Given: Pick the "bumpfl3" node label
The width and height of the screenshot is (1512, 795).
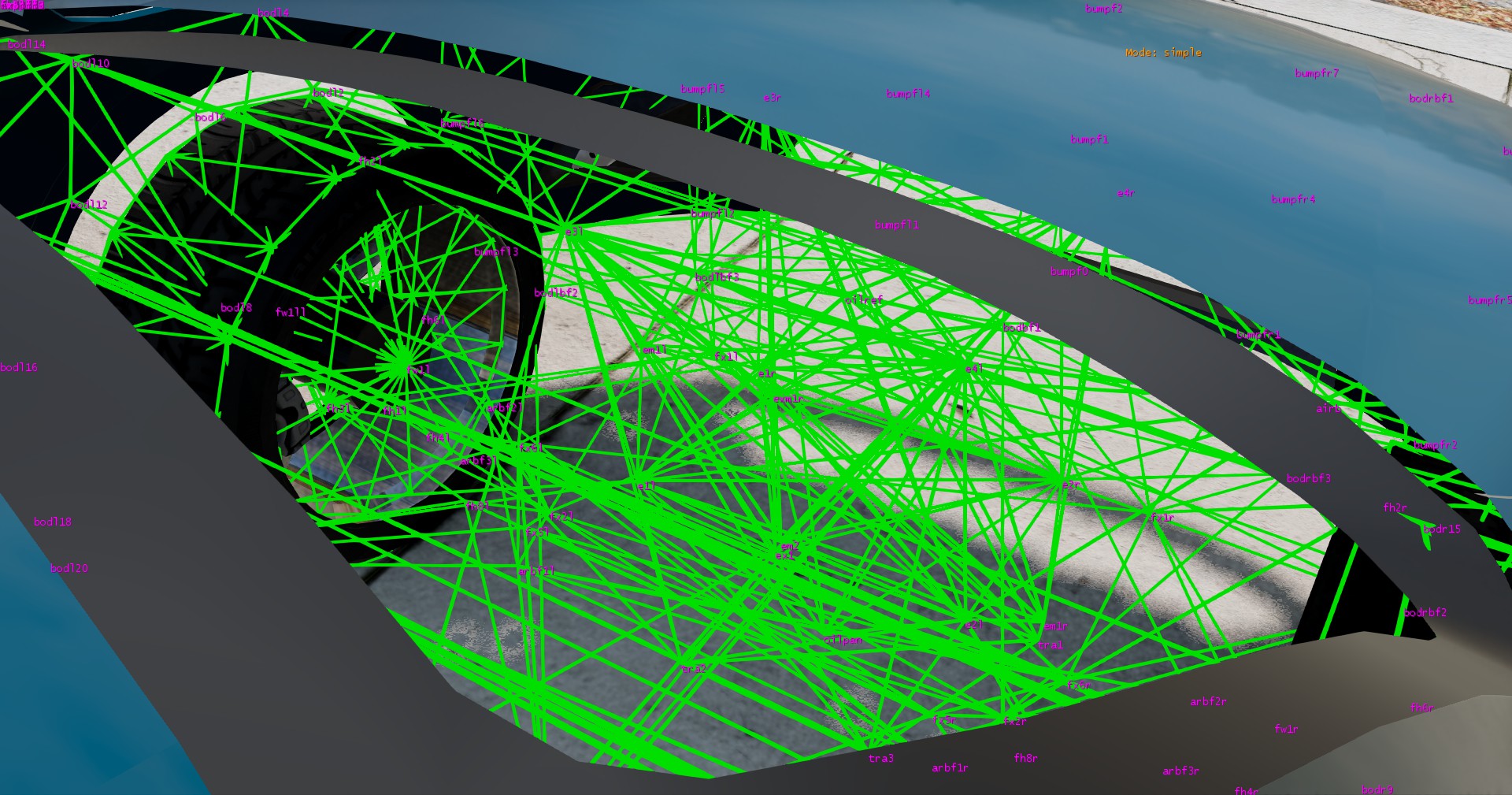Looking at the screenshot, I should [x=496, y=252].
